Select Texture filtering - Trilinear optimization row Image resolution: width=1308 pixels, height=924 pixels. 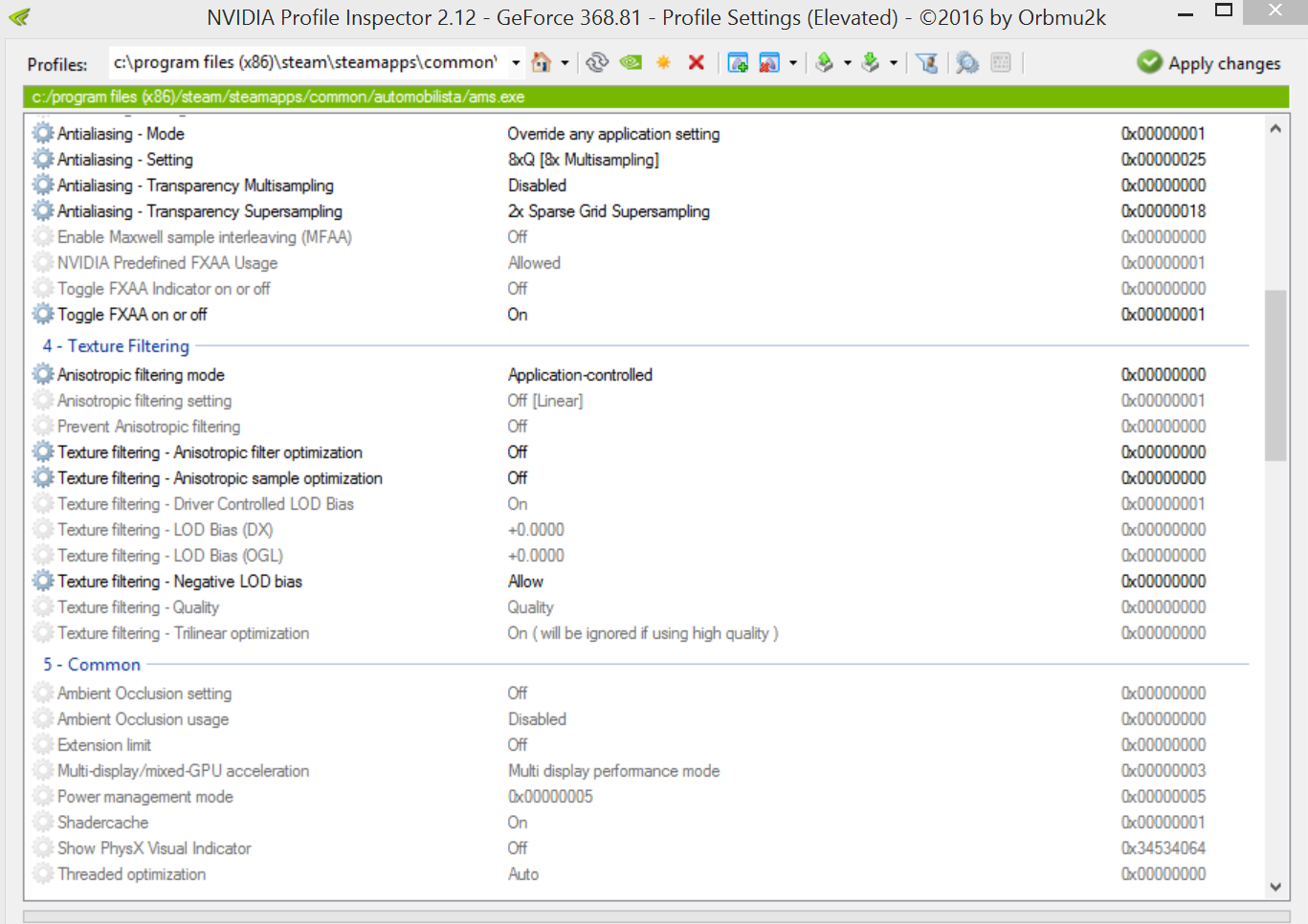click(x=640, y=633)
